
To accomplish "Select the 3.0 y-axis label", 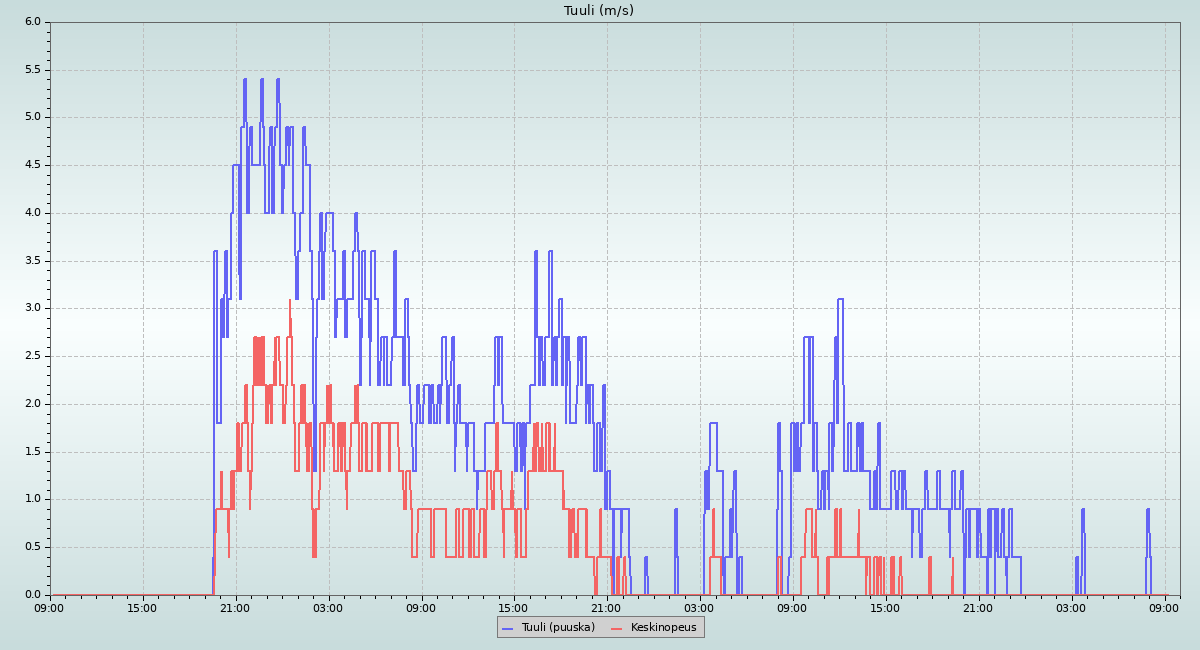I will click(x=32, y=308).
